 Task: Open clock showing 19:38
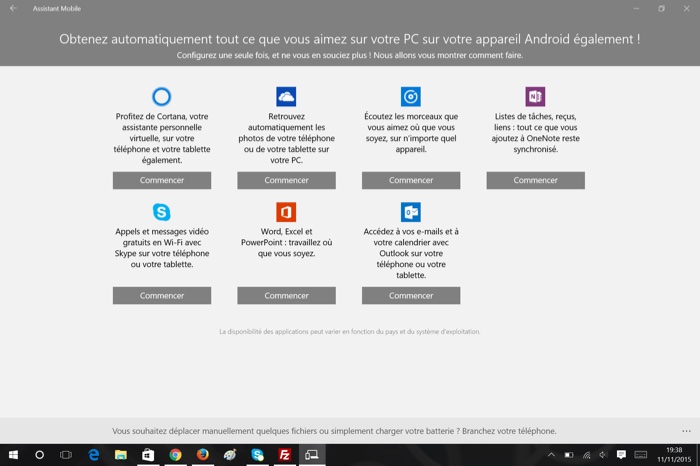pyautogui.click(x=674, y=455)
